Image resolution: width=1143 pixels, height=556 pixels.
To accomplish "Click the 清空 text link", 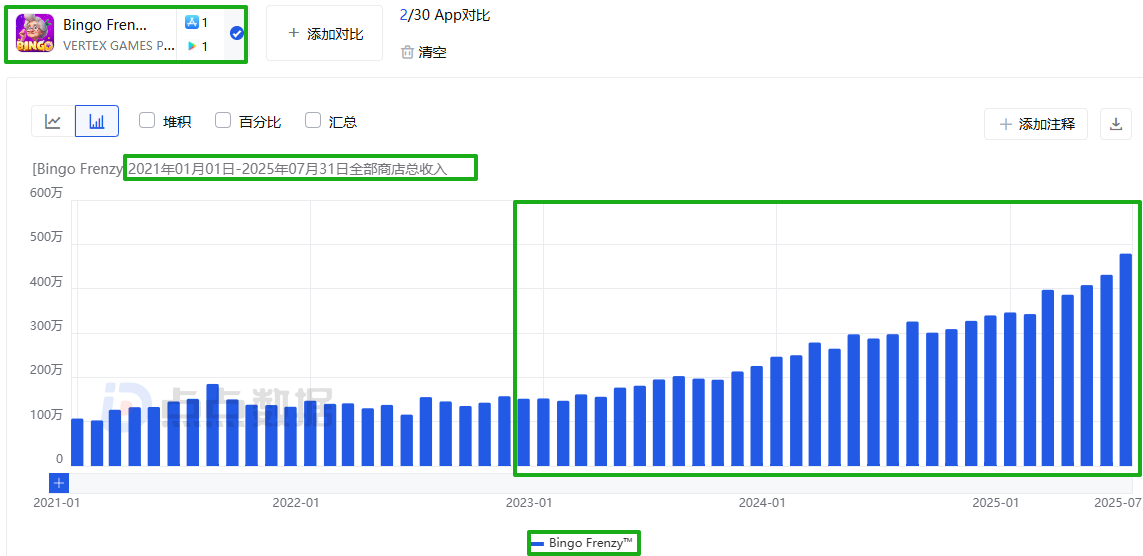I will pos(433,52).
